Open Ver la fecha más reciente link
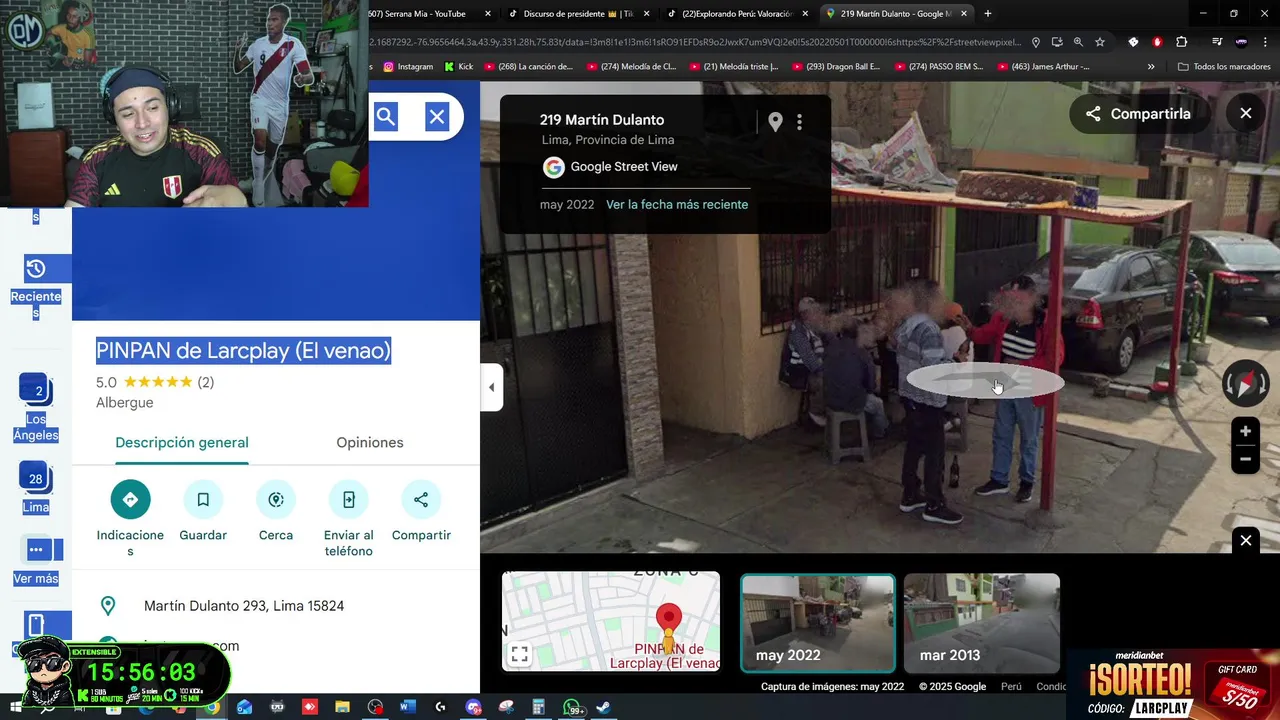 pyautogui.click(x=677, y=204)
